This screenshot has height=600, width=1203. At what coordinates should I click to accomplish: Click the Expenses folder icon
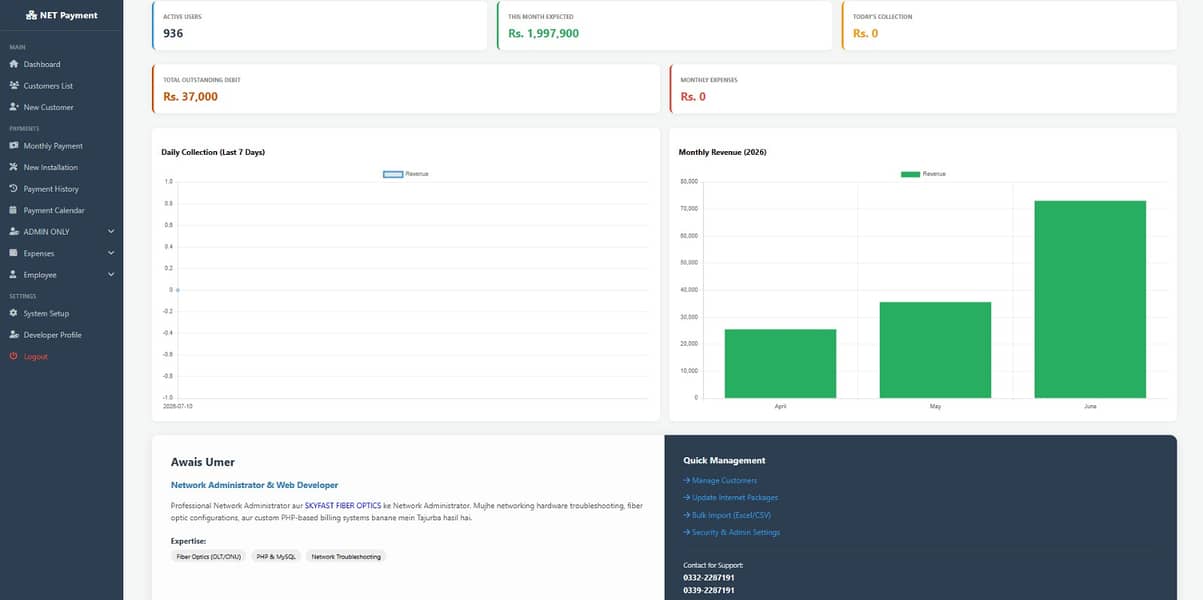click(14, 253)
